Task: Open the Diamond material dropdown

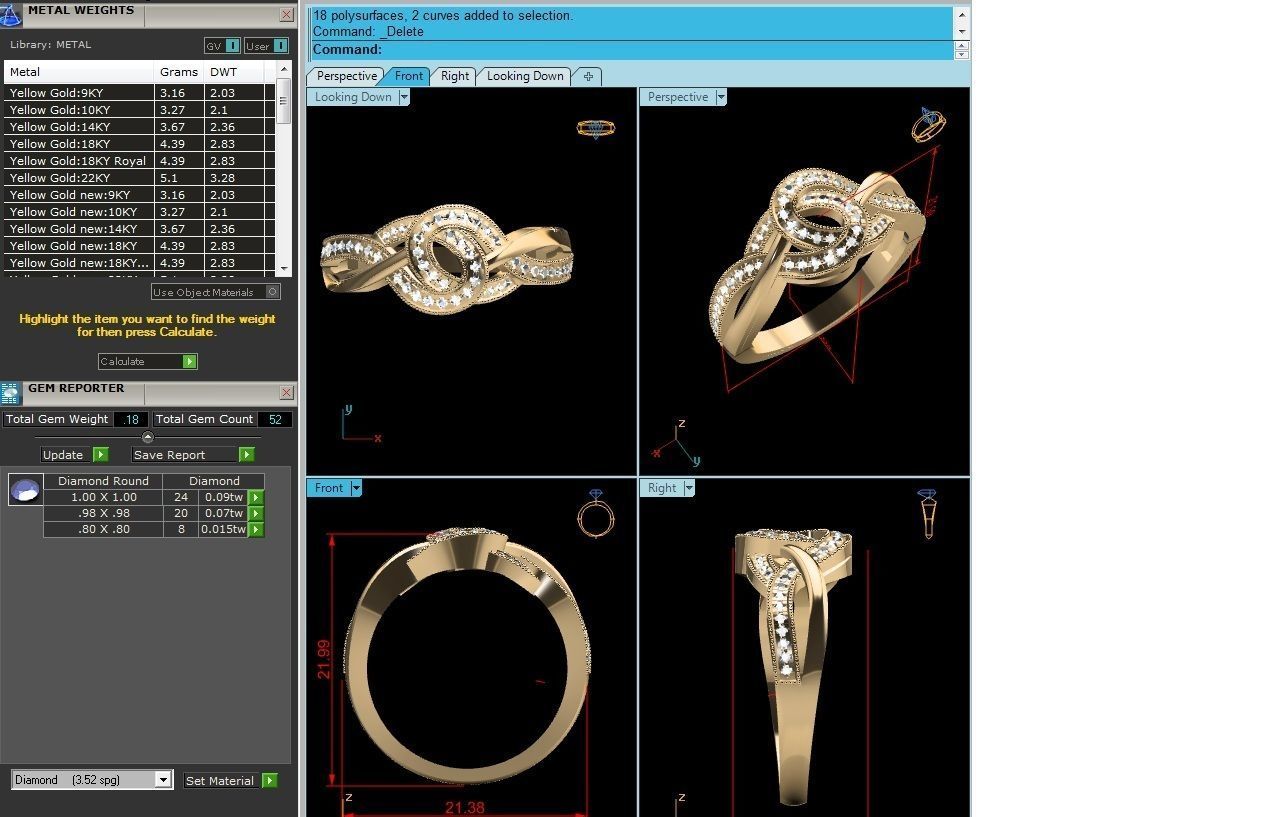Action: point(163,780)
